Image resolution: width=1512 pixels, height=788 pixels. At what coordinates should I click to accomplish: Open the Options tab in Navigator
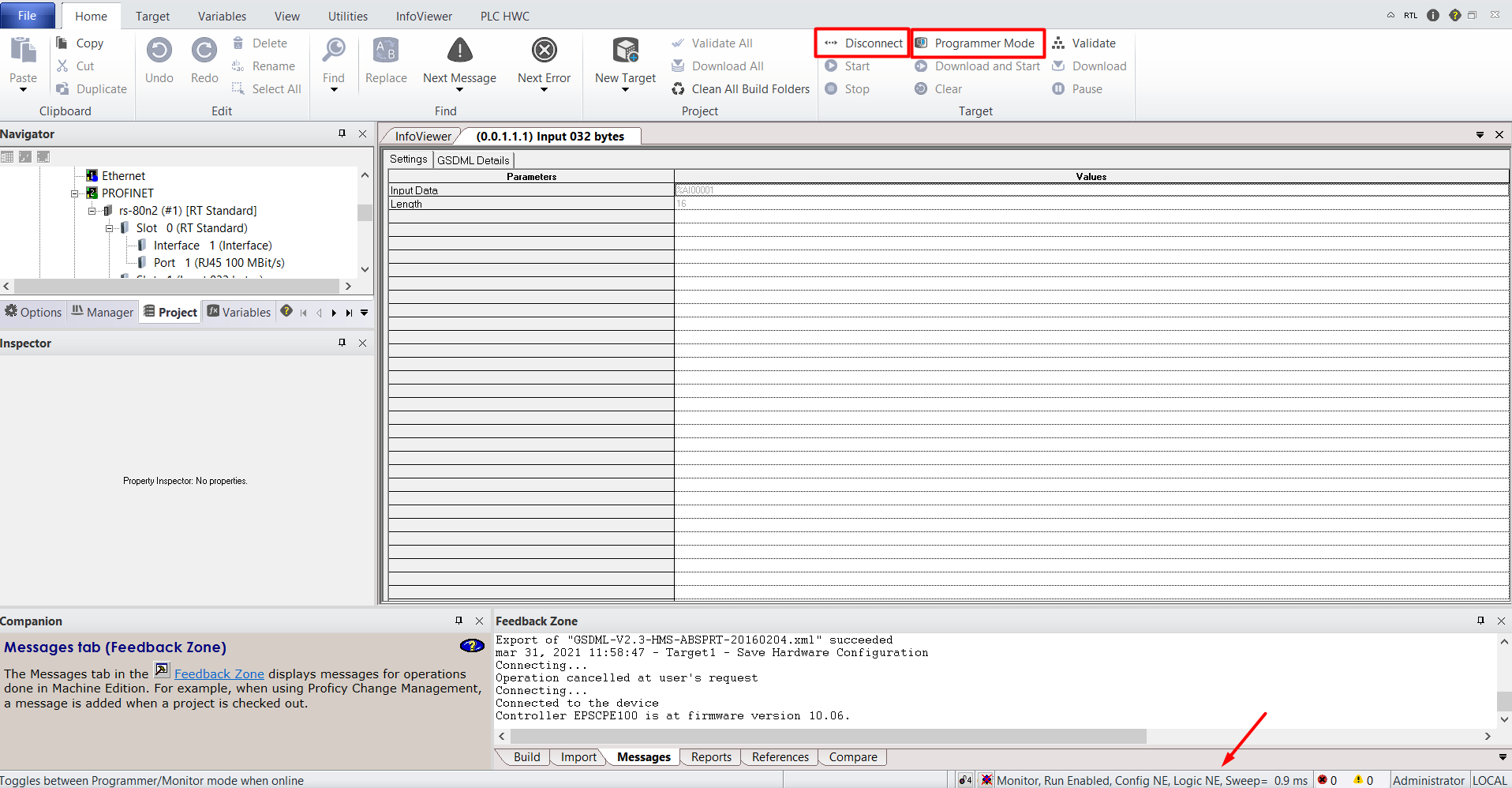click(33, 312)
